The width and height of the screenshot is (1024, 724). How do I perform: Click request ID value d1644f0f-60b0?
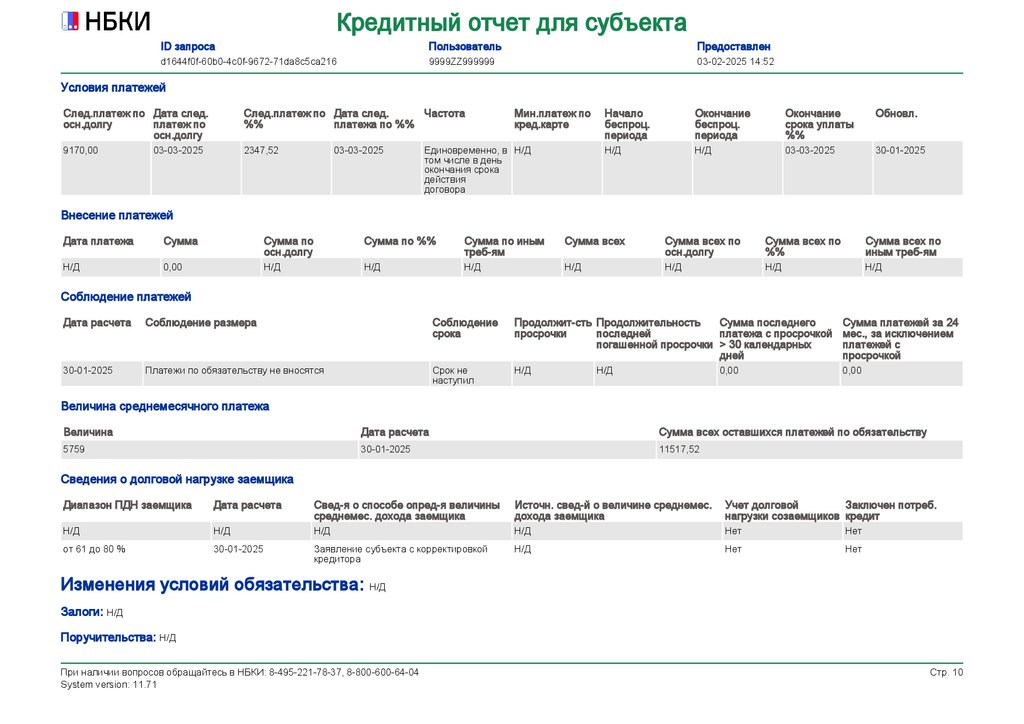pos(249,61)
